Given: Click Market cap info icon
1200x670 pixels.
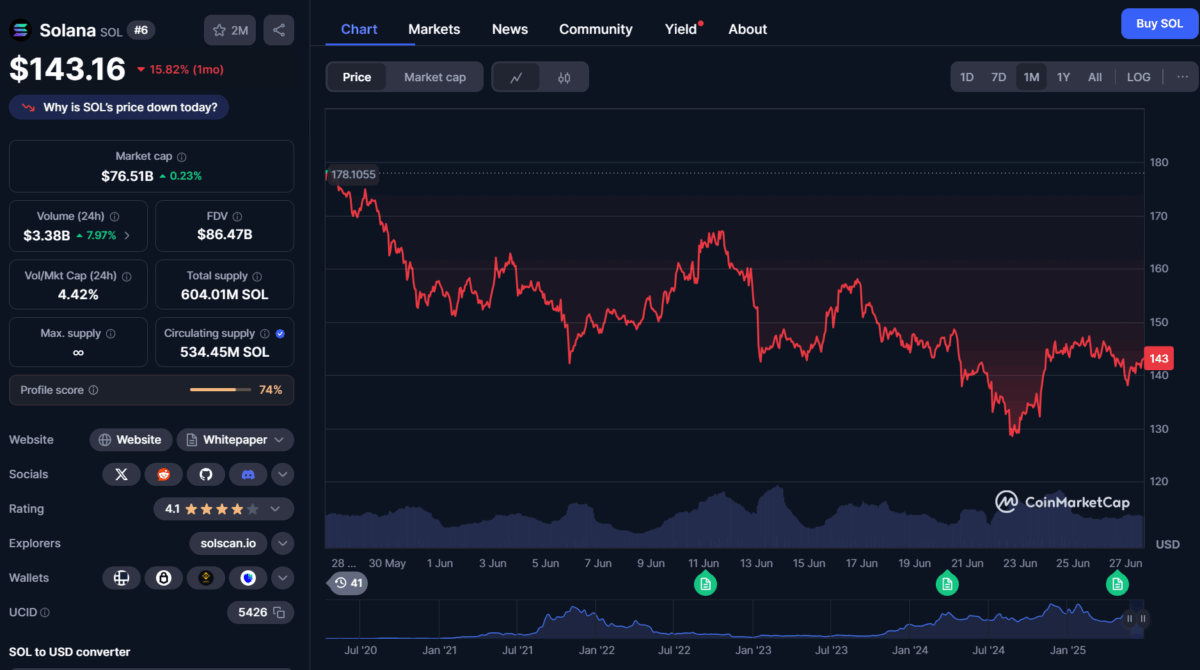Looking at the screenshot, I should [x=181, y=157].
